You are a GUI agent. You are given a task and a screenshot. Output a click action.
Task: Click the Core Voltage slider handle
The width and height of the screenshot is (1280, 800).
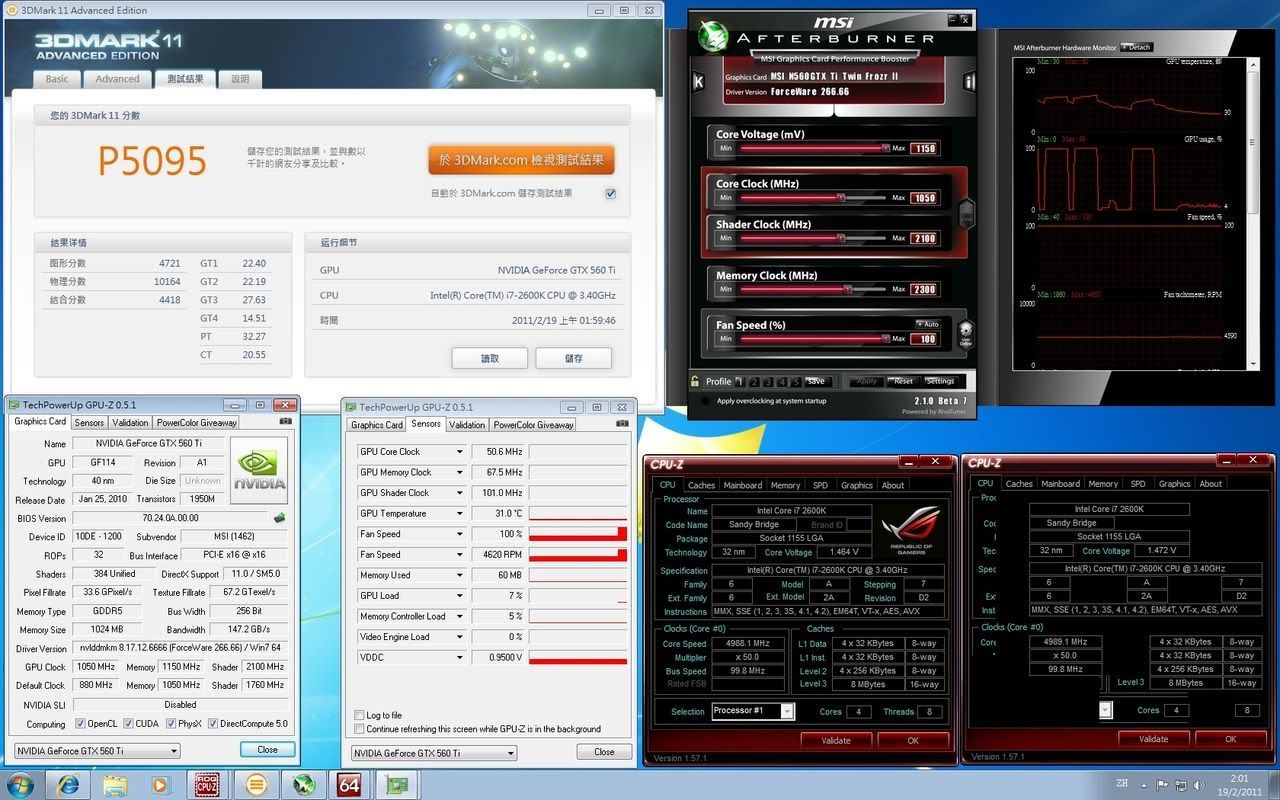pyautogui.click(x=885, y=148)
